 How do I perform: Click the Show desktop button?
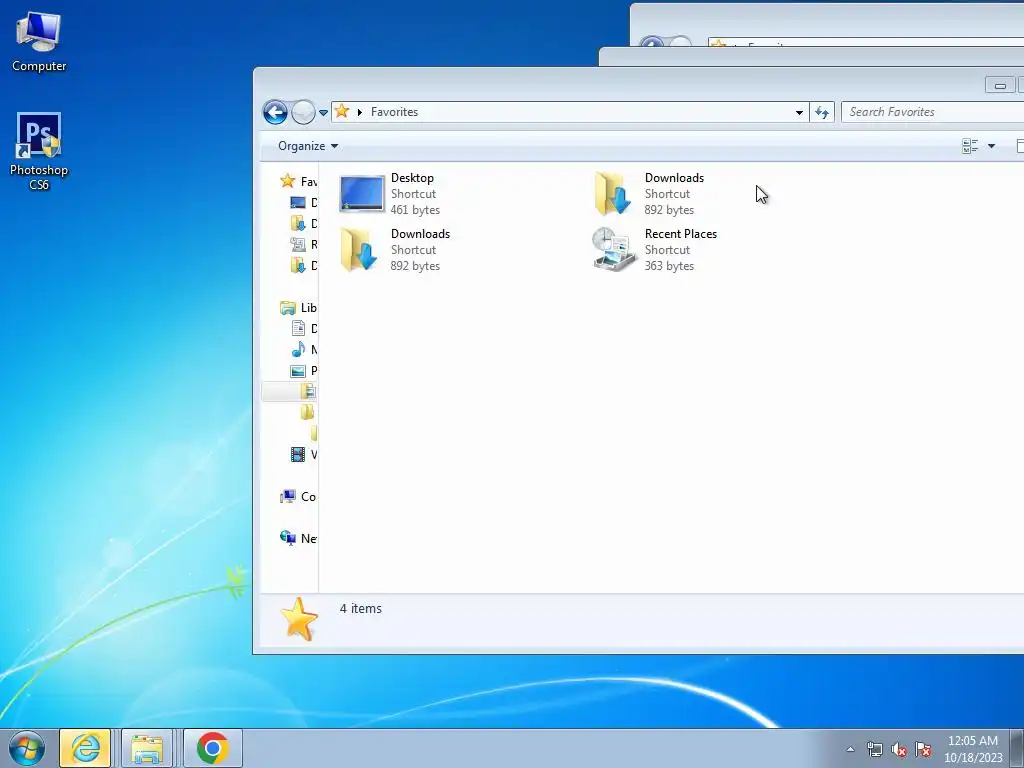click(x=1017, y=748)
